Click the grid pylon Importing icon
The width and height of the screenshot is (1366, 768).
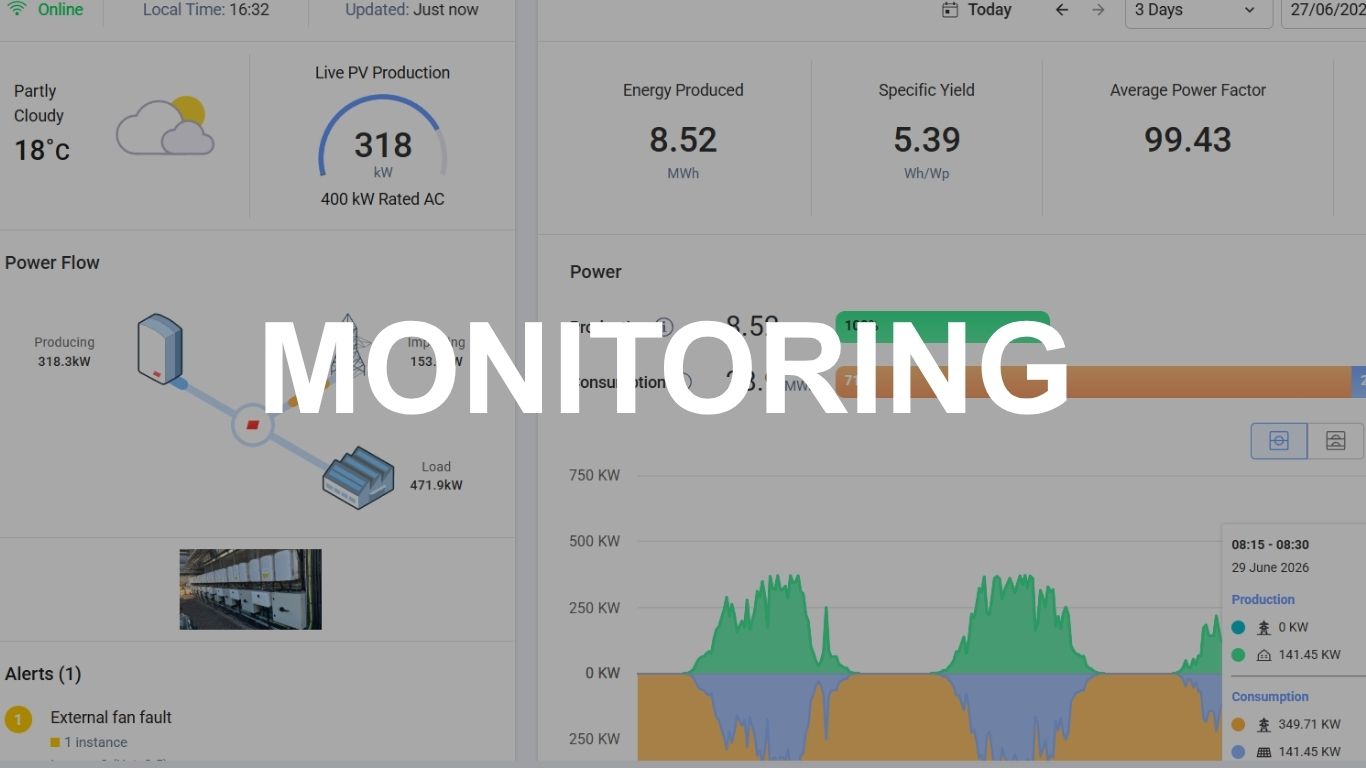coord(348,345)
